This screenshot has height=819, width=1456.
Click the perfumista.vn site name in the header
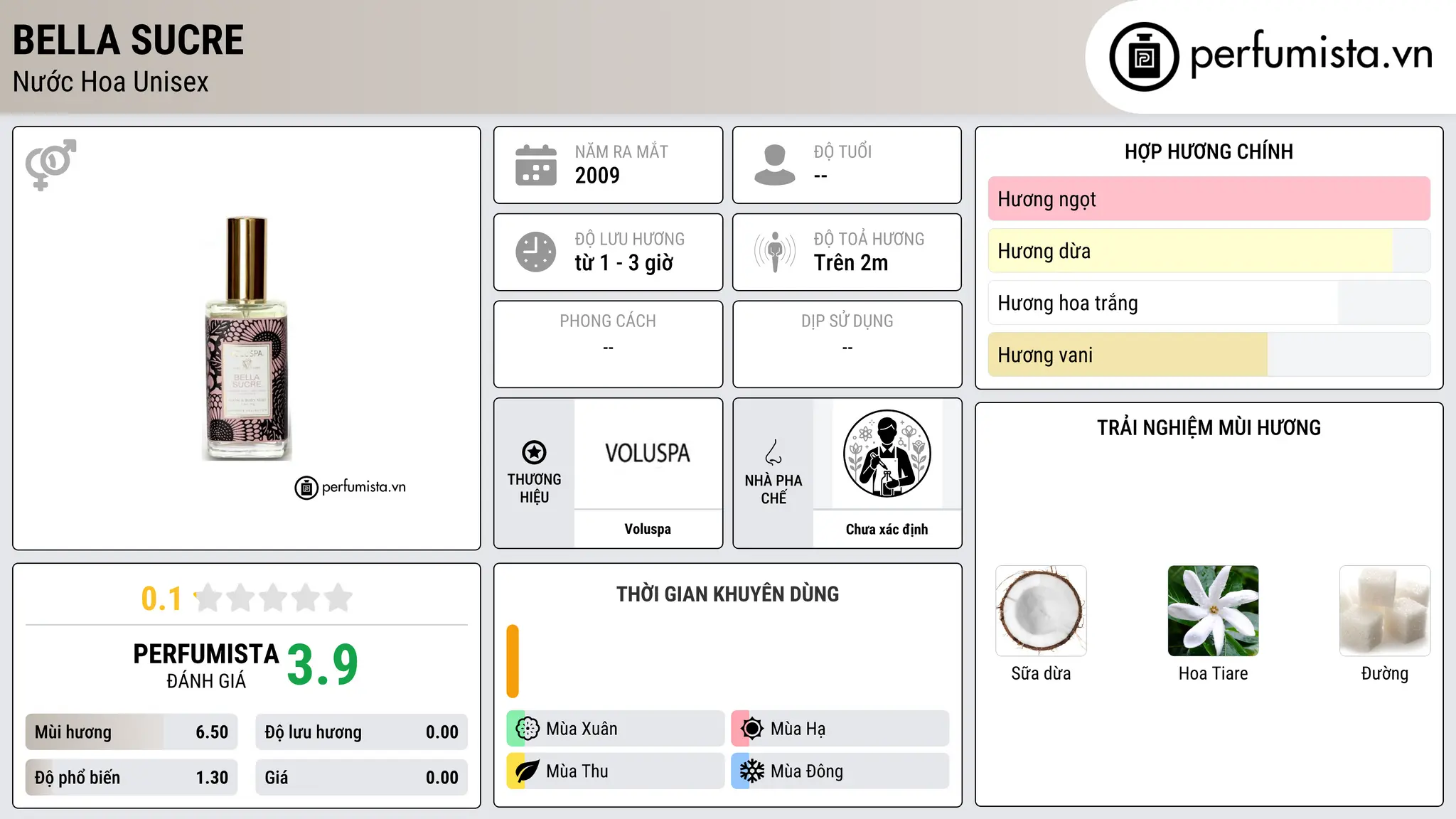click(x=1311, y=54)
